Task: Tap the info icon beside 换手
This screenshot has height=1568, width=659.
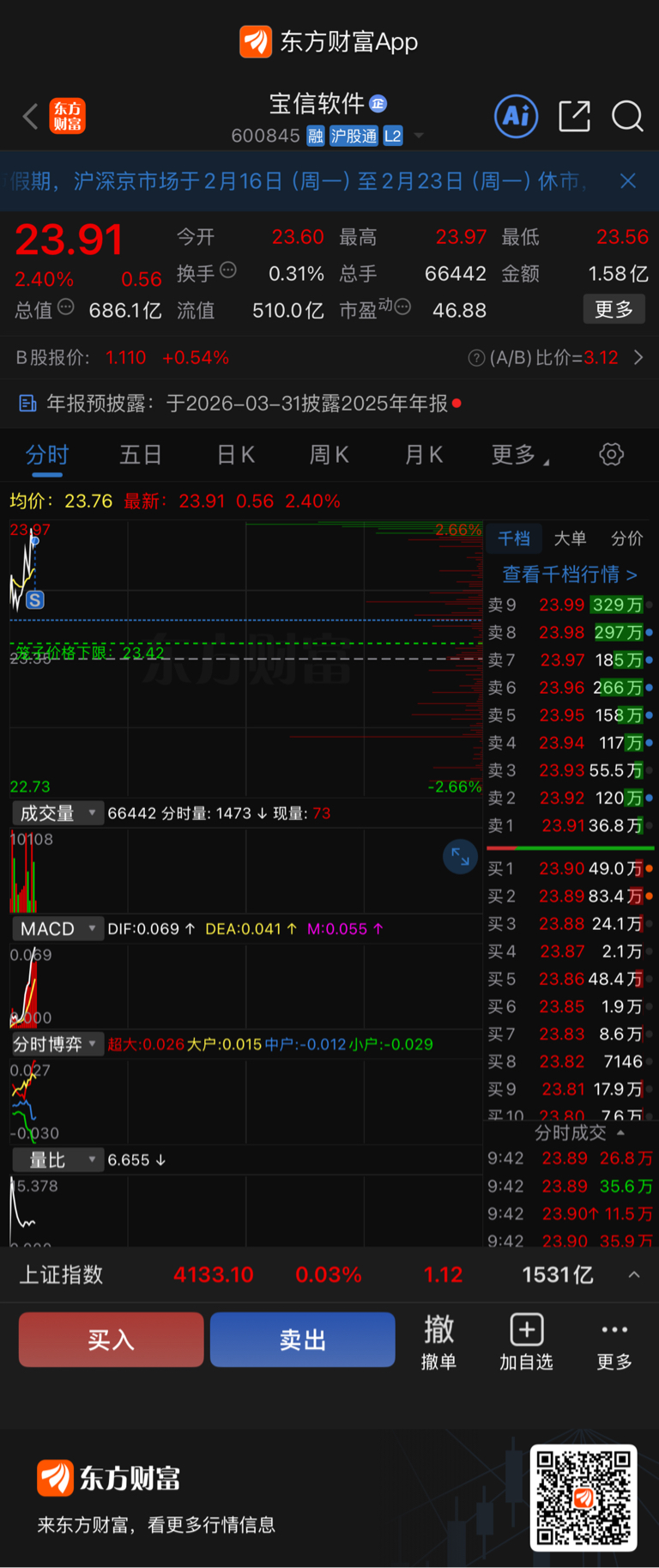Action: [228, 270]
